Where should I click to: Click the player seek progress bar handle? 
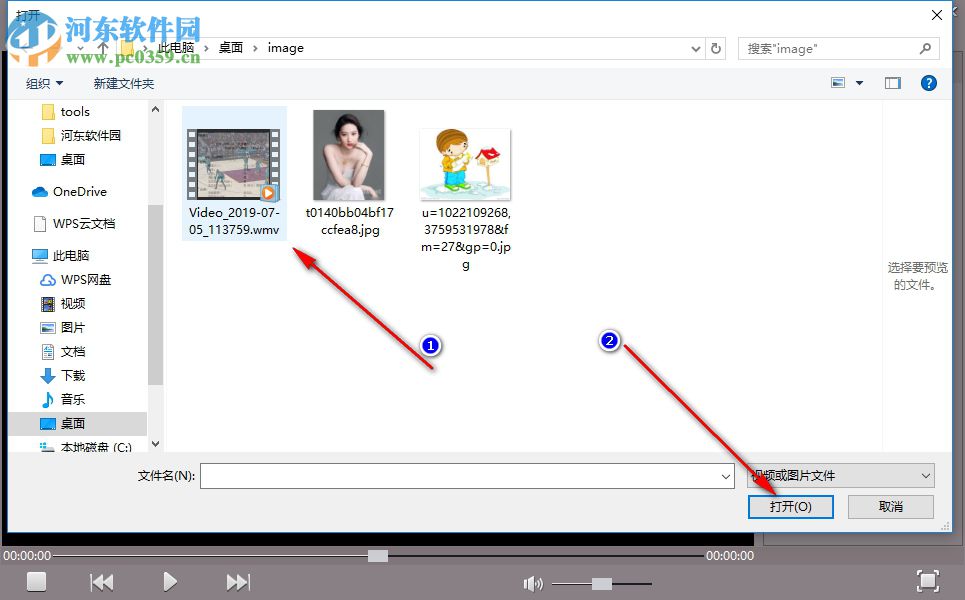(378, 556)
